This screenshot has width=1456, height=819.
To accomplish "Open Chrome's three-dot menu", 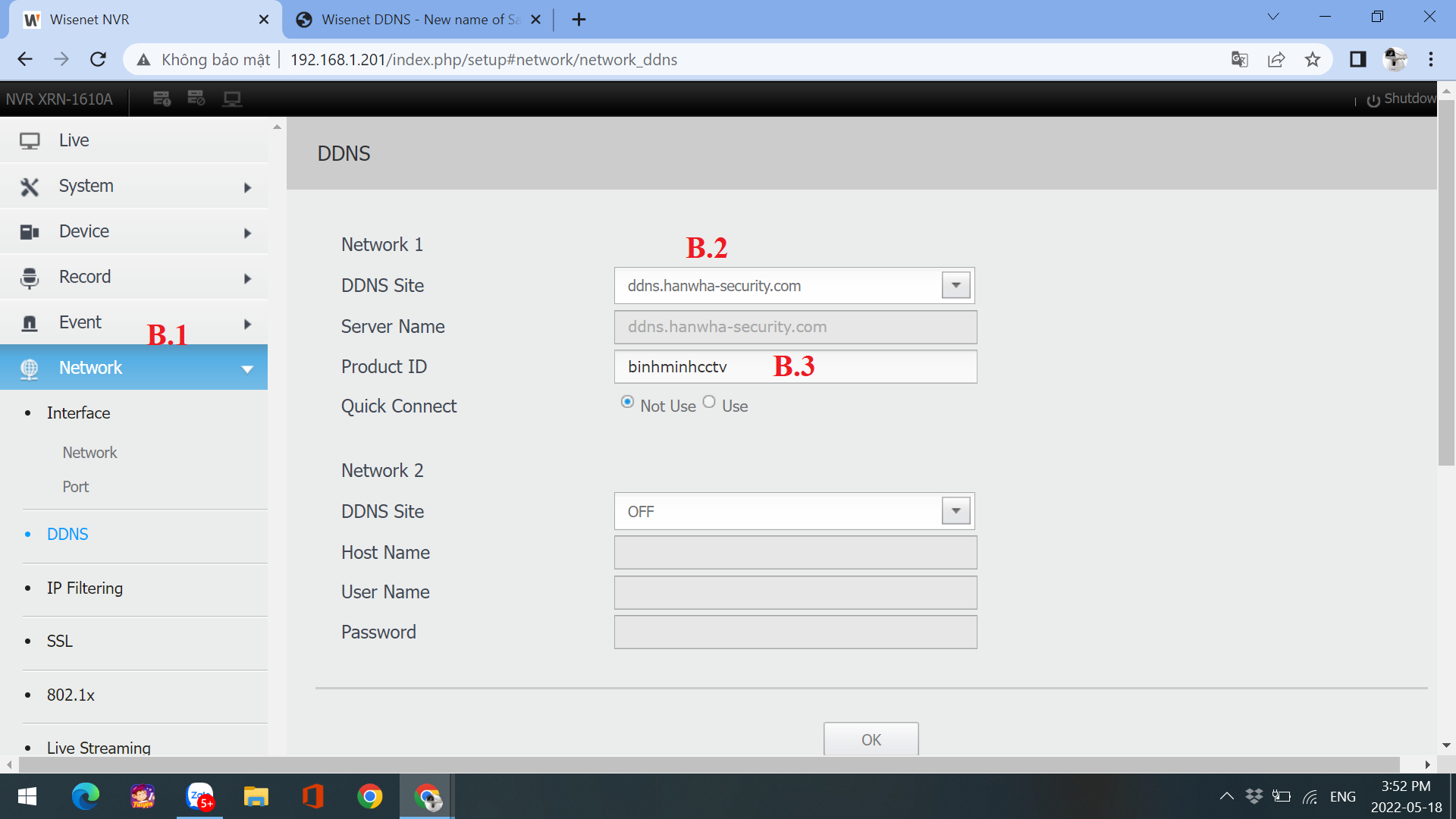I will [1431, 60].
